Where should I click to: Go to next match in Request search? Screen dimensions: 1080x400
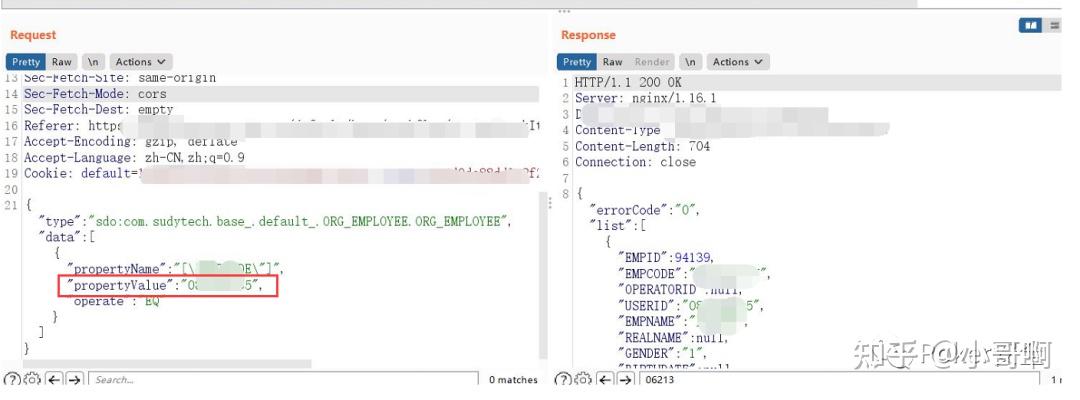[74, 380]
